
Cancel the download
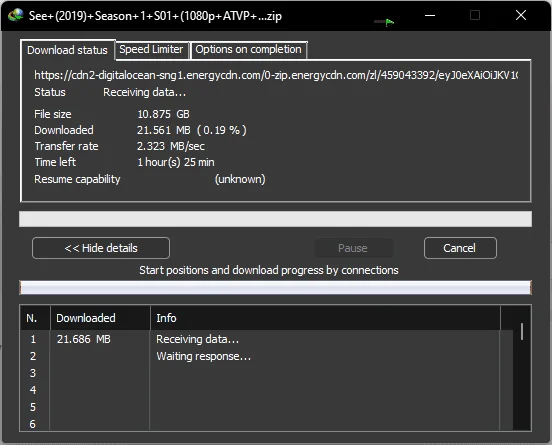(460, 248)
